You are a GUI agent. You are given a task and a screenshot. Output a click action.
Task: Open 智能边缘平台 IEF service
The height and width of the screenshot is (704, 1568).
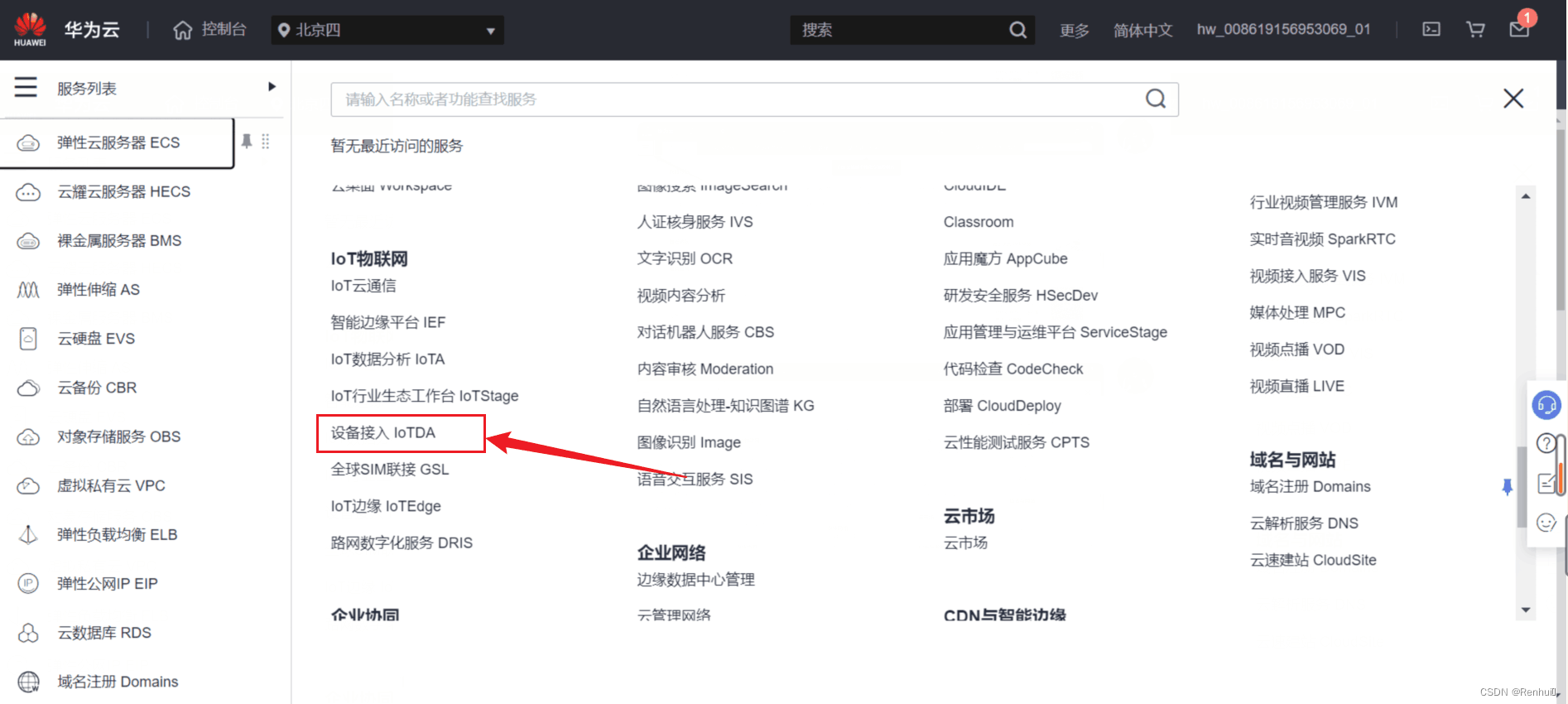coord(388,323)
